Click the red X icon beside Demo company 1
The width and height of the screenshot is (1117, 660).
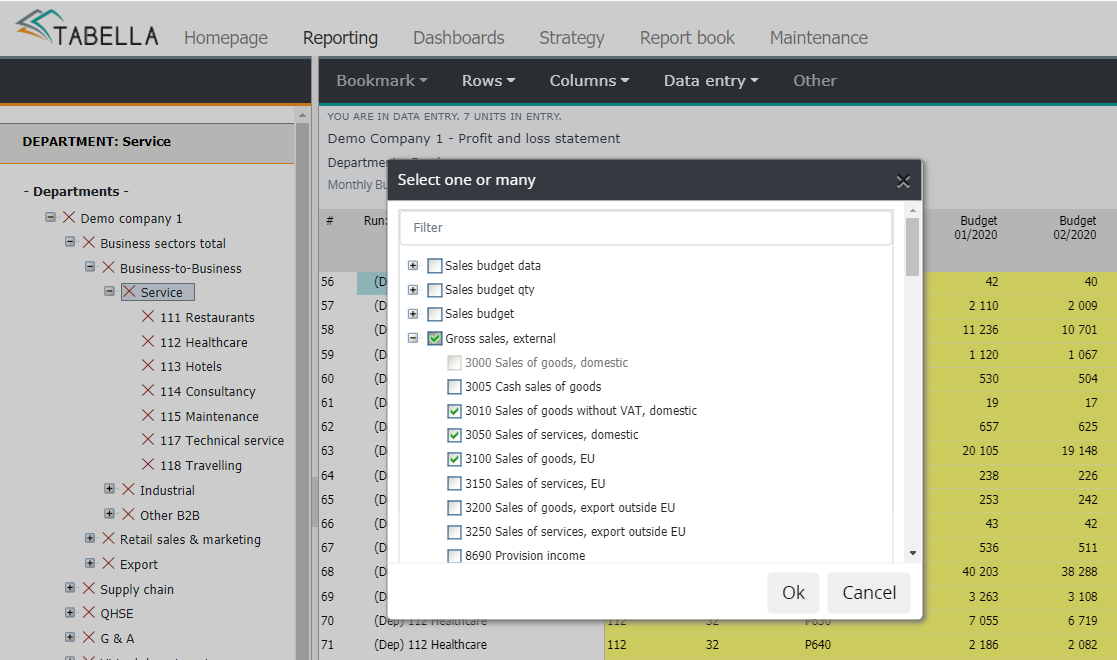(69, 217)
